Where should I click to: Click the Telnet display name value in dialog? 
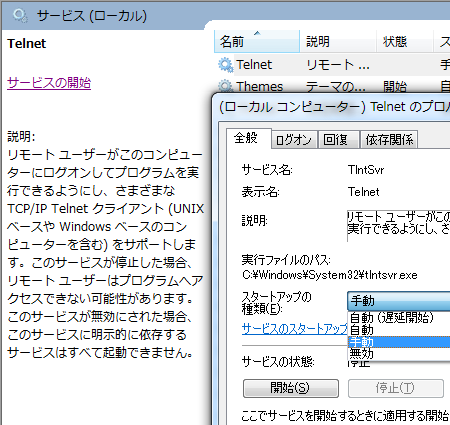(364, 192)
